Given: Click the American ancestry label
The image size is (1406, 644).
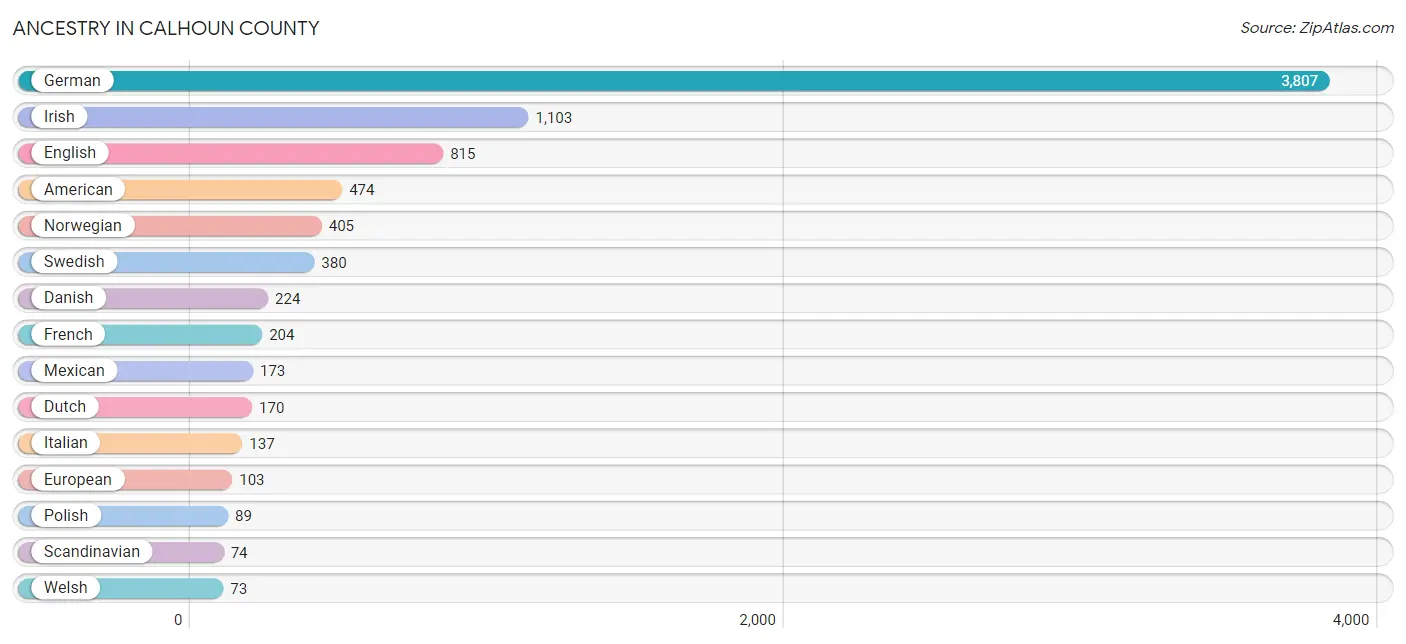Looking at the screenshot, I should coord(78,189).
